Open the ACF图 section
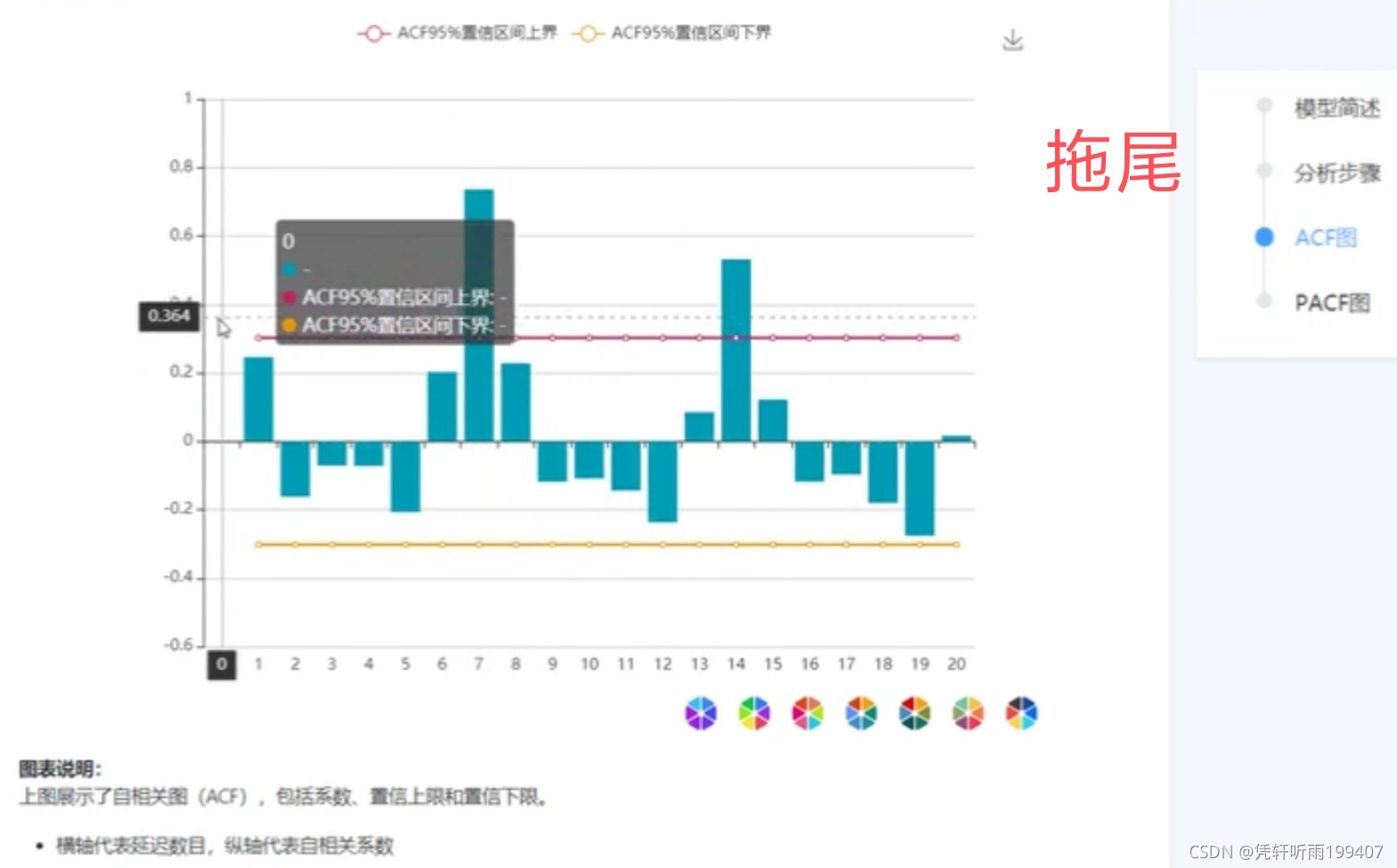This screenshot has width=1397, height=868. point(1325,238)
